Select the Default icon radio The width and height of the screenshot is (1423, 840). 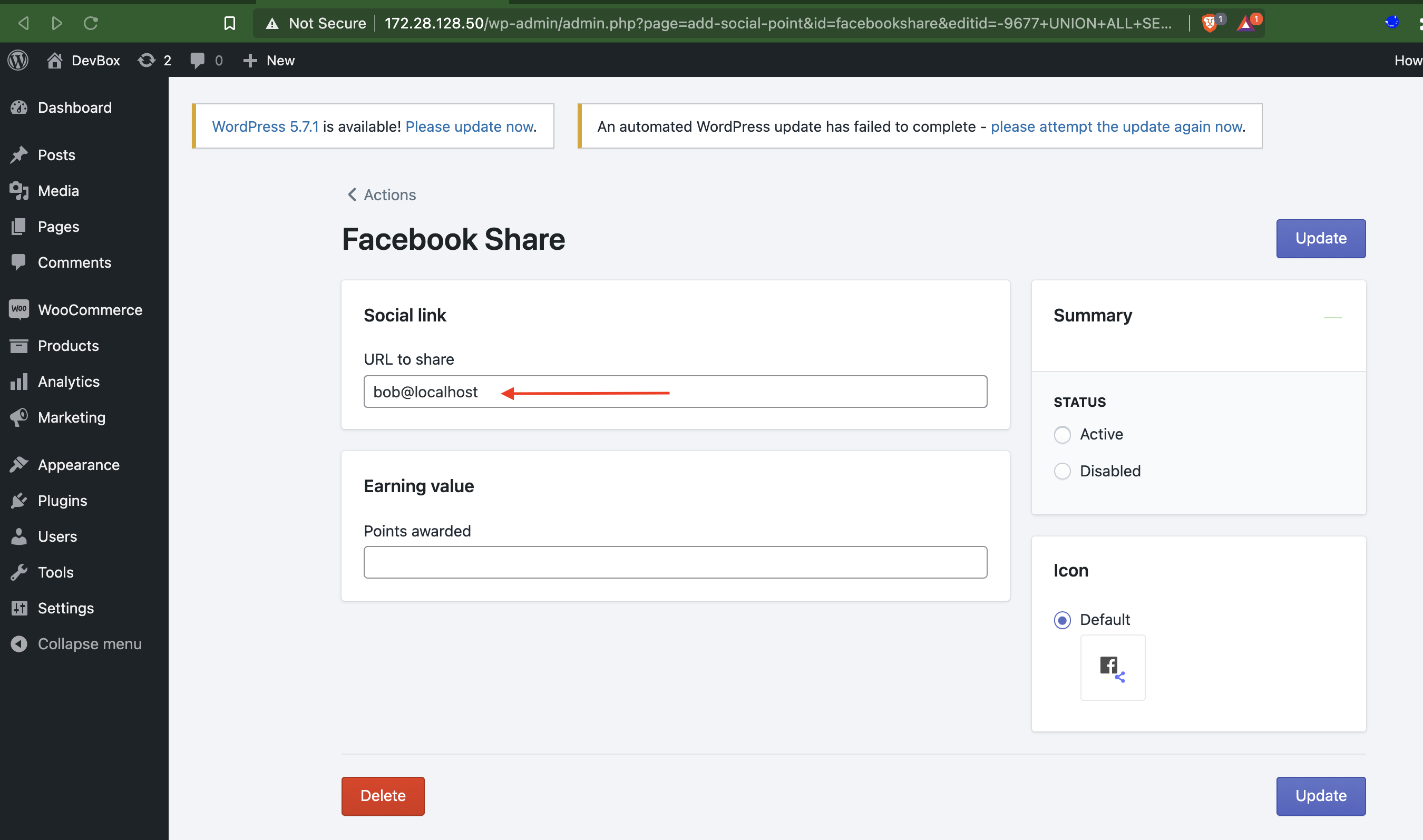coord(1062,620)
